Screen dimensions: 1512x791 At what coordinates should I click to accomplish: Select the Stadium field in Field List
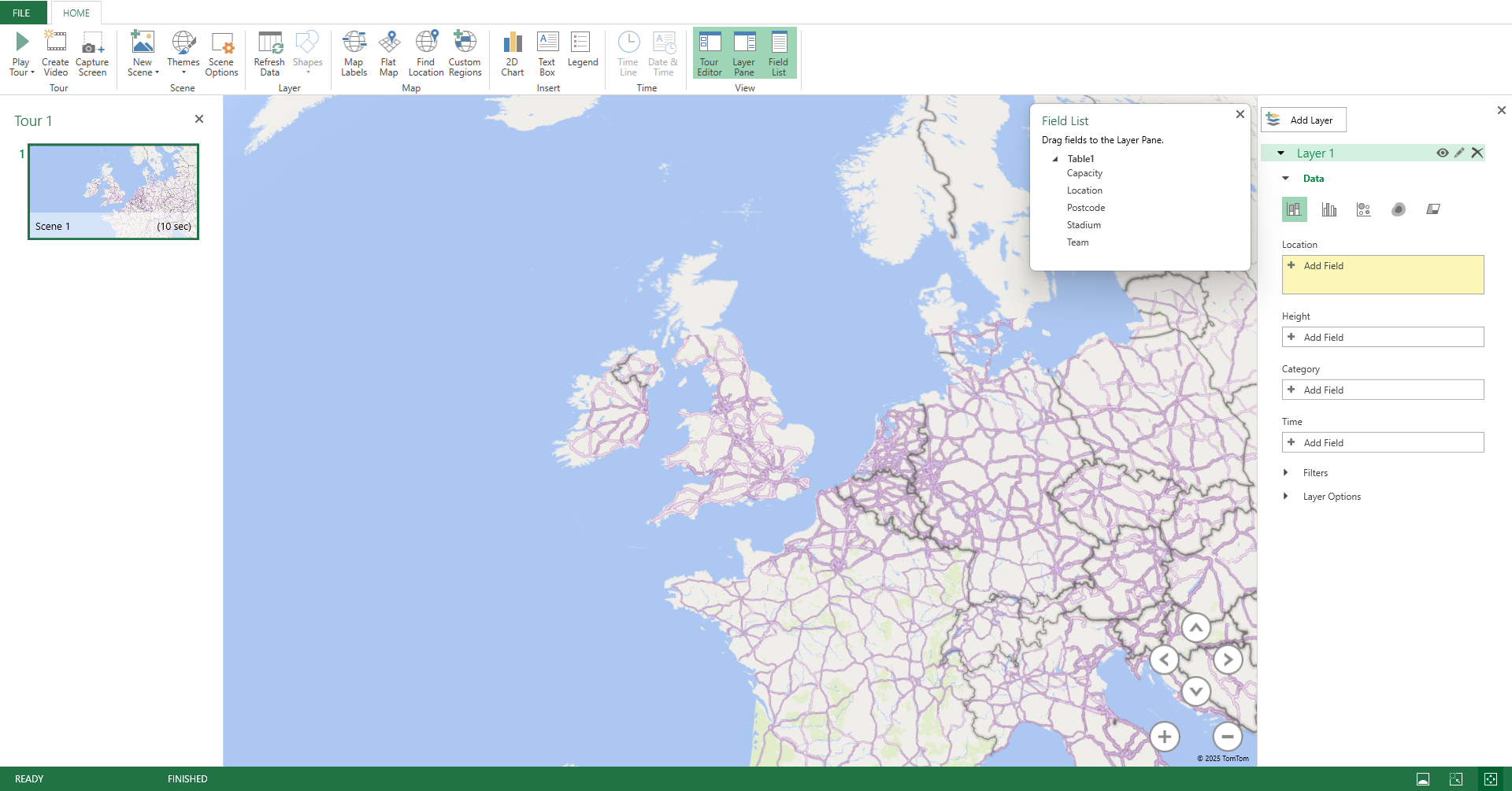pos(1084,225)
